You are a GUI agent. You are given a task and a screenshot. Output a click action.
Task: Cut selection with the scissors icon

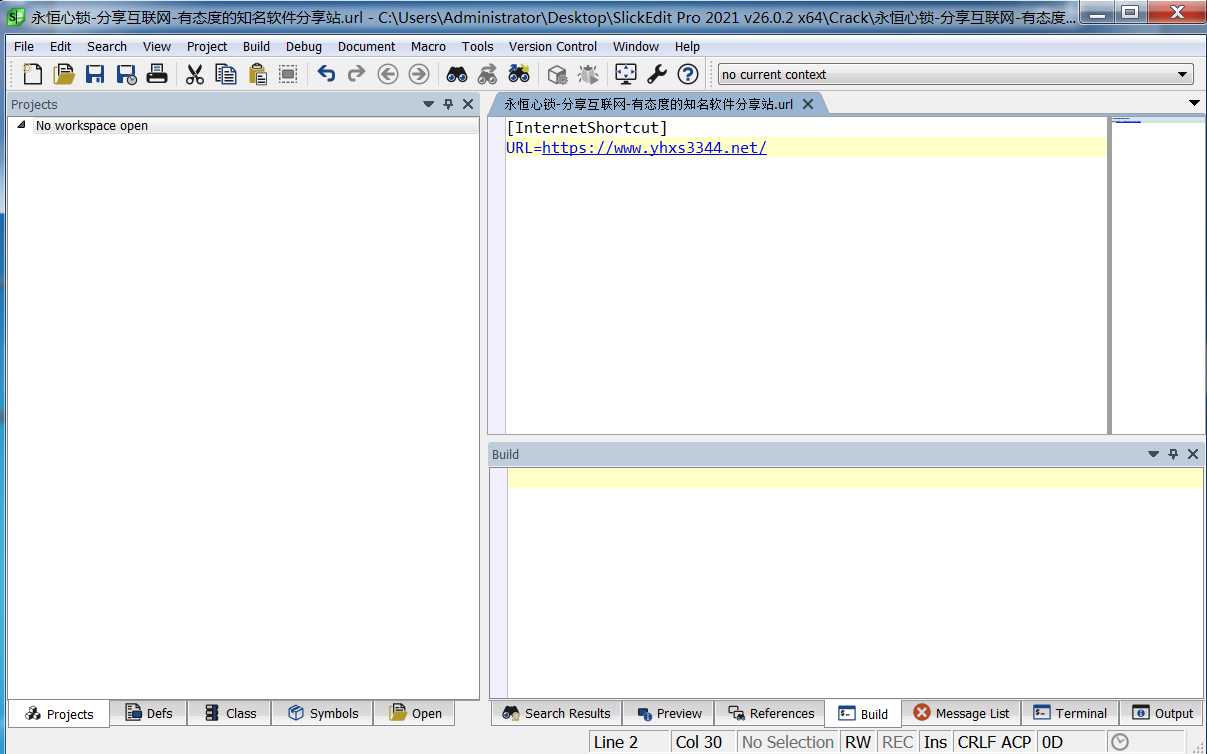tap(195, 74)
